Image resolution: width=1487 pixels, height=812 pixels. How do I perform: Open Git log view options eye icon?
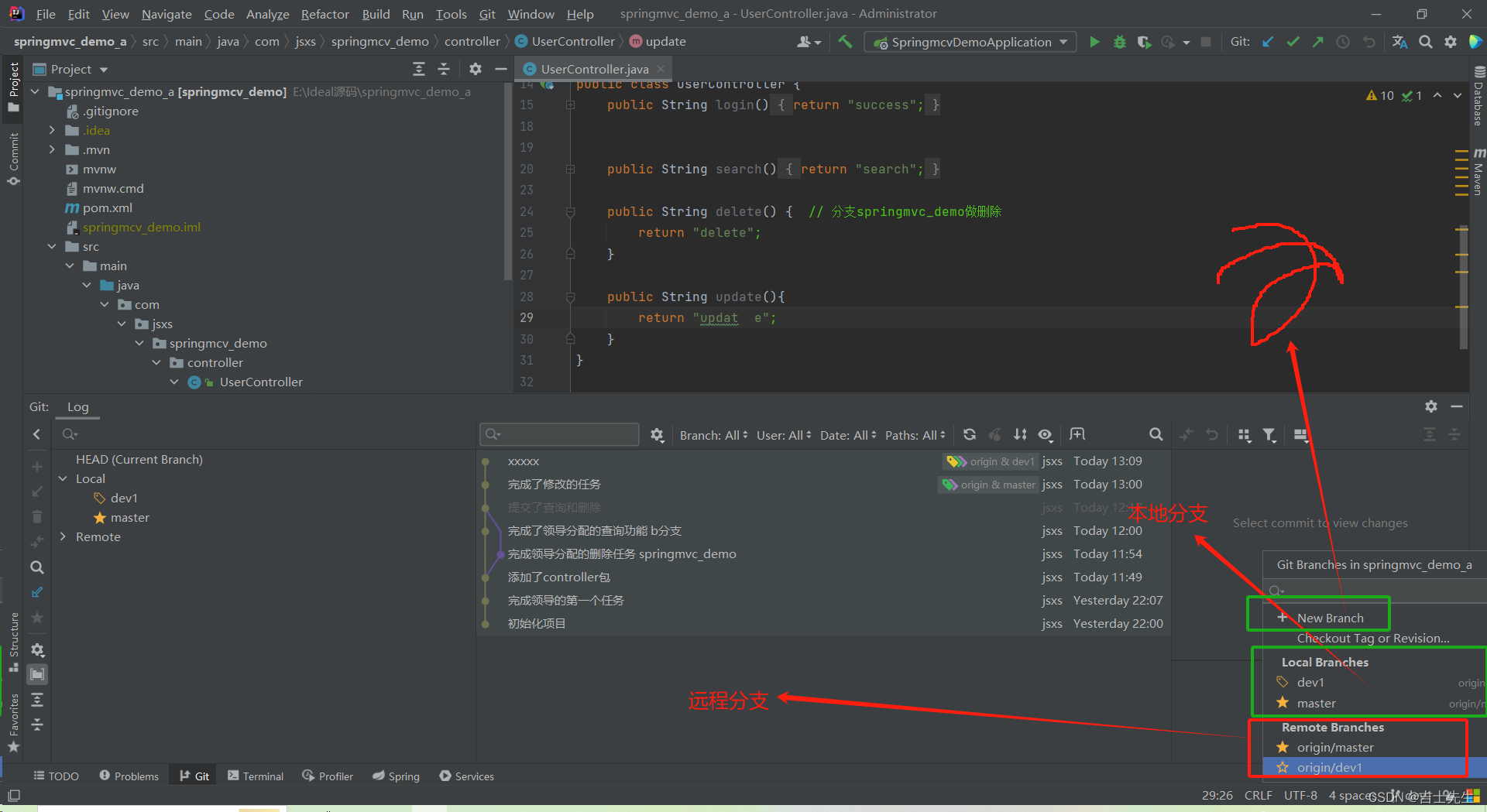tap(1045, 434)
